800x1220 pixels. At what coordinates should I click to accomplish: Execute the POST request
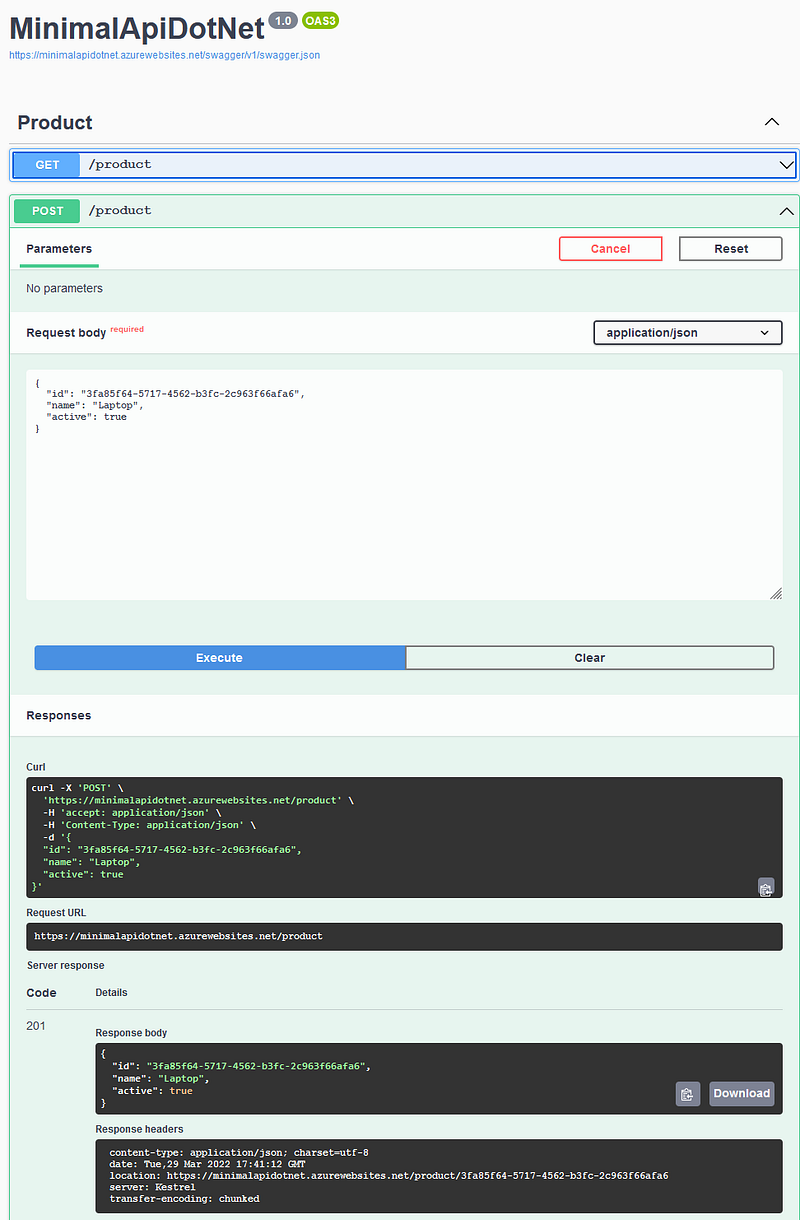tap(220, 657)
